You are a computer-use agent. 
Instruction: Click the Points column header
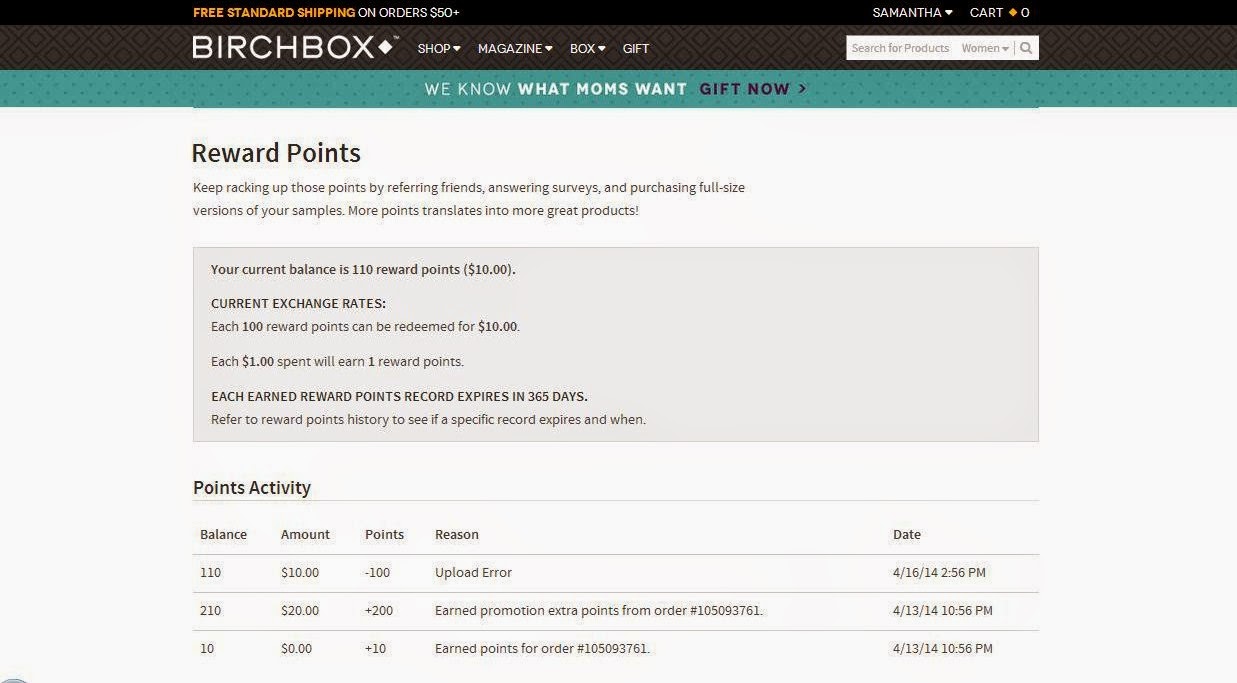(385, 534)
